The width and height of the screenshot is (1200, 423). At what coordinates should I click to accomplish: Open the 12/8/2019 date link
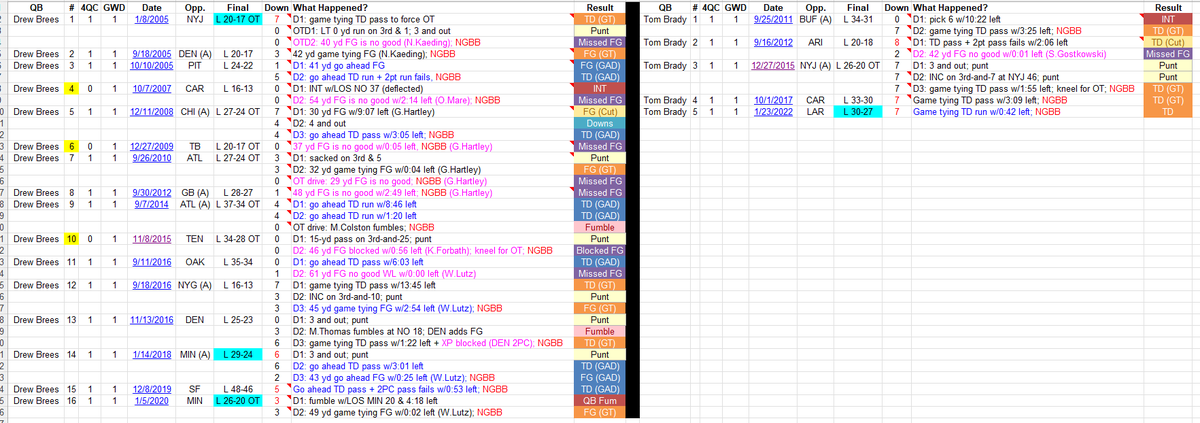click(152, 389)
